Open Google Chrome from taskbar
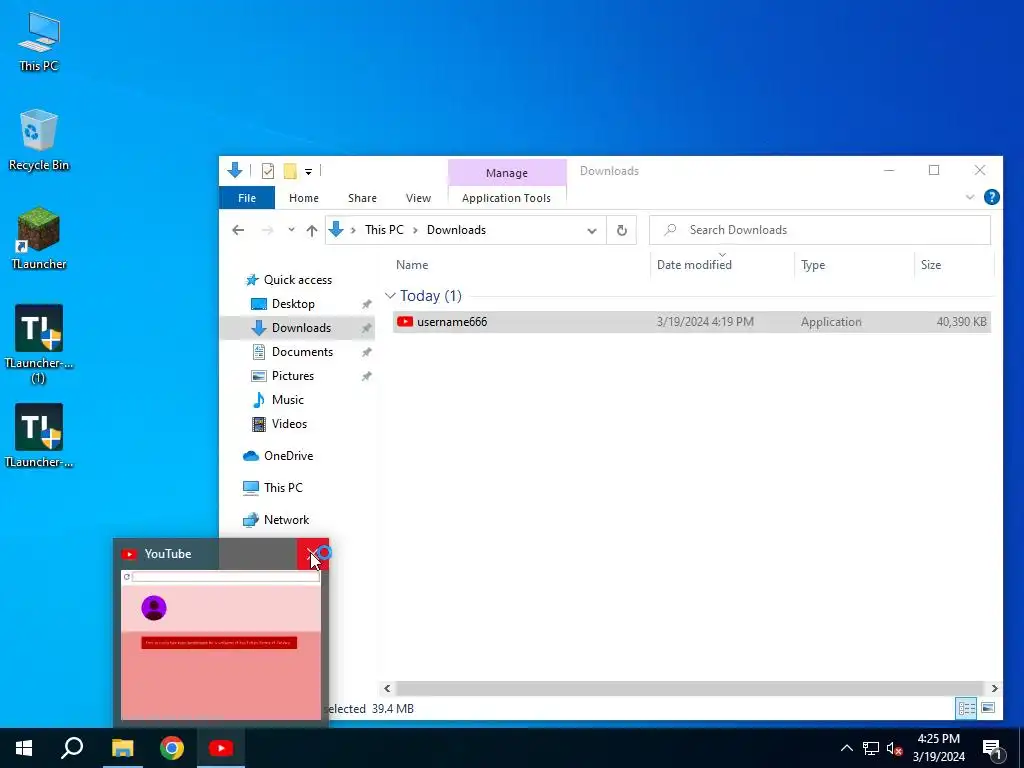Image resolution: width=1024 pixels, height=768 pixels. 172,748
